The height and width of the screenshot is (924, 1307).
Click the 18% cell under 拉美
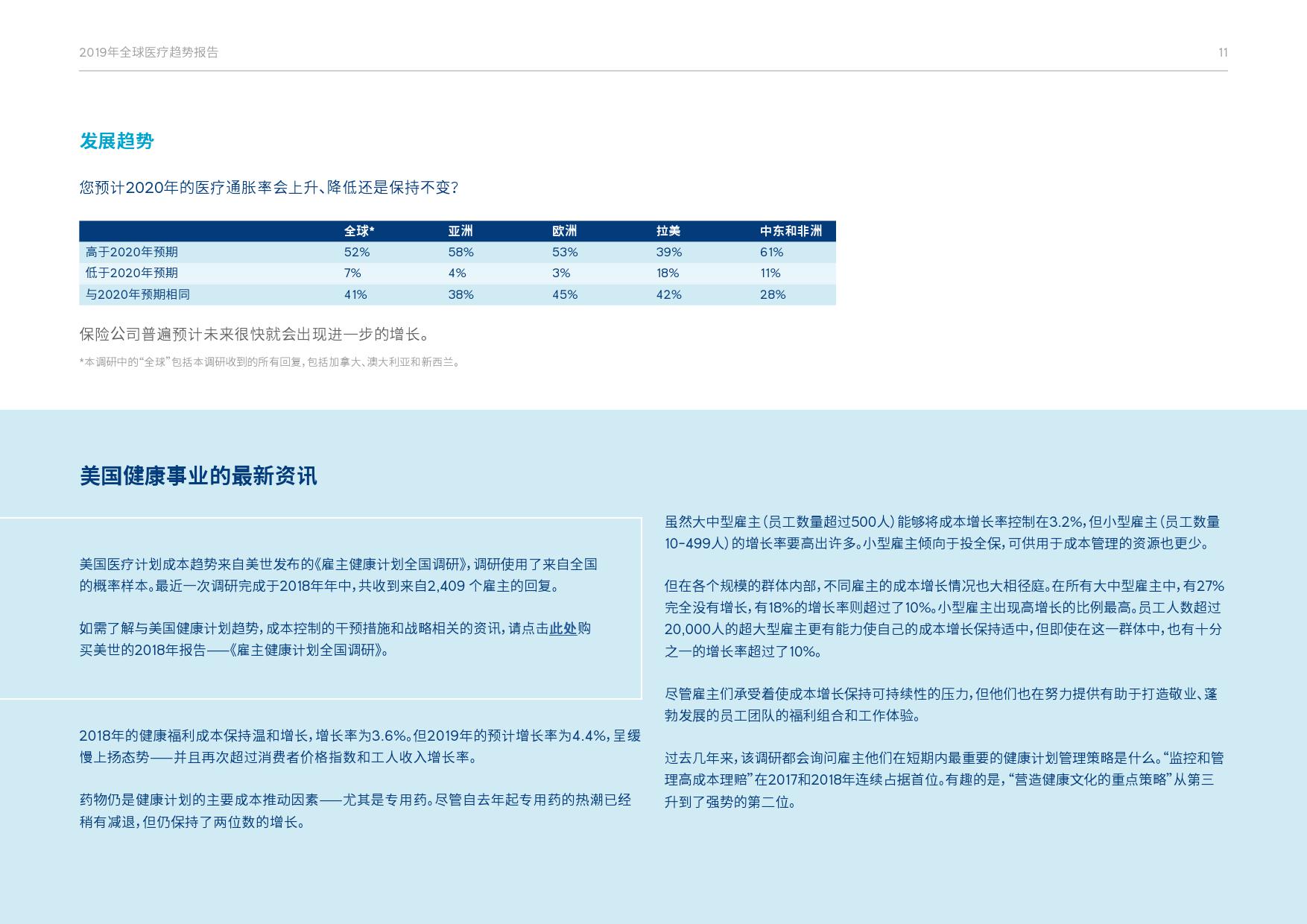coord(667,273)
